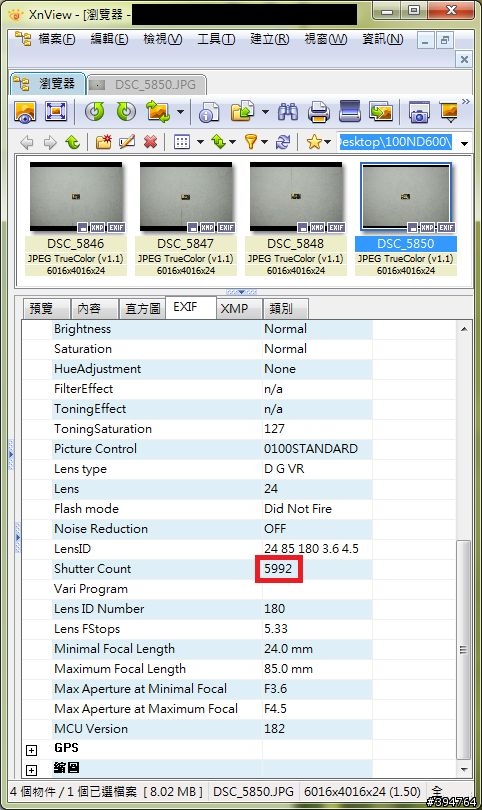Screen dimensions: 482x810
Task: Open the batch convert tool
Action: pos(381,112)
